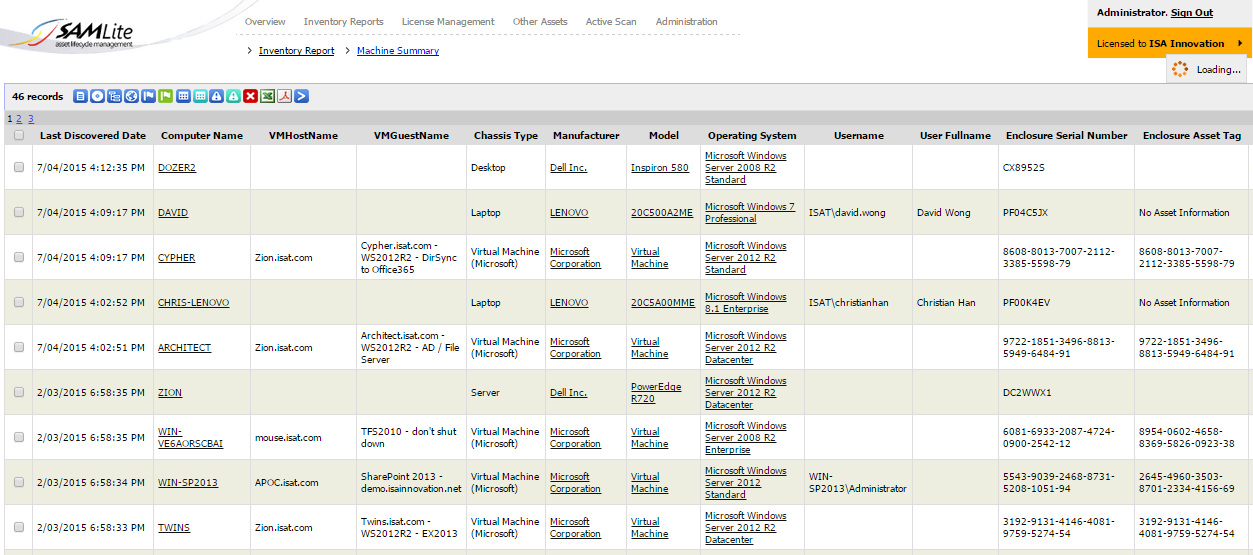Click the Inspiron 580 model link

tap(660, 168)
